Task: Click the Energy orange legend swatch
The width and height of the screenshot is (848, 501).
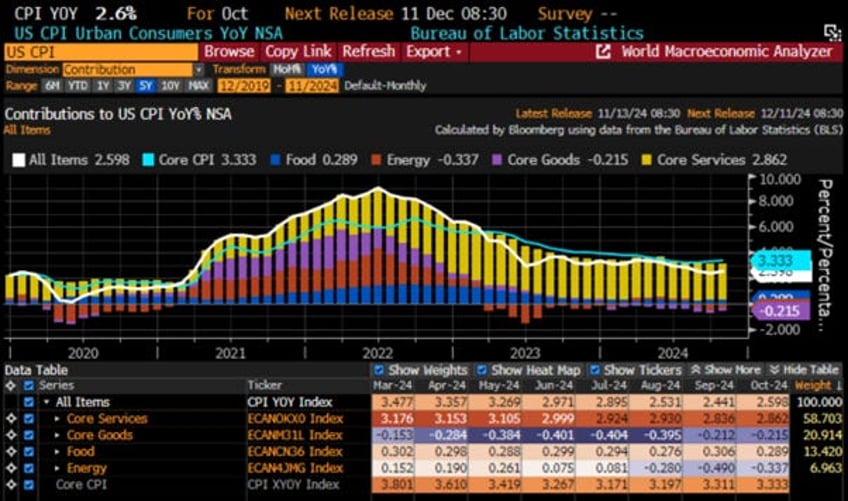Action: (x=376, y=160)
